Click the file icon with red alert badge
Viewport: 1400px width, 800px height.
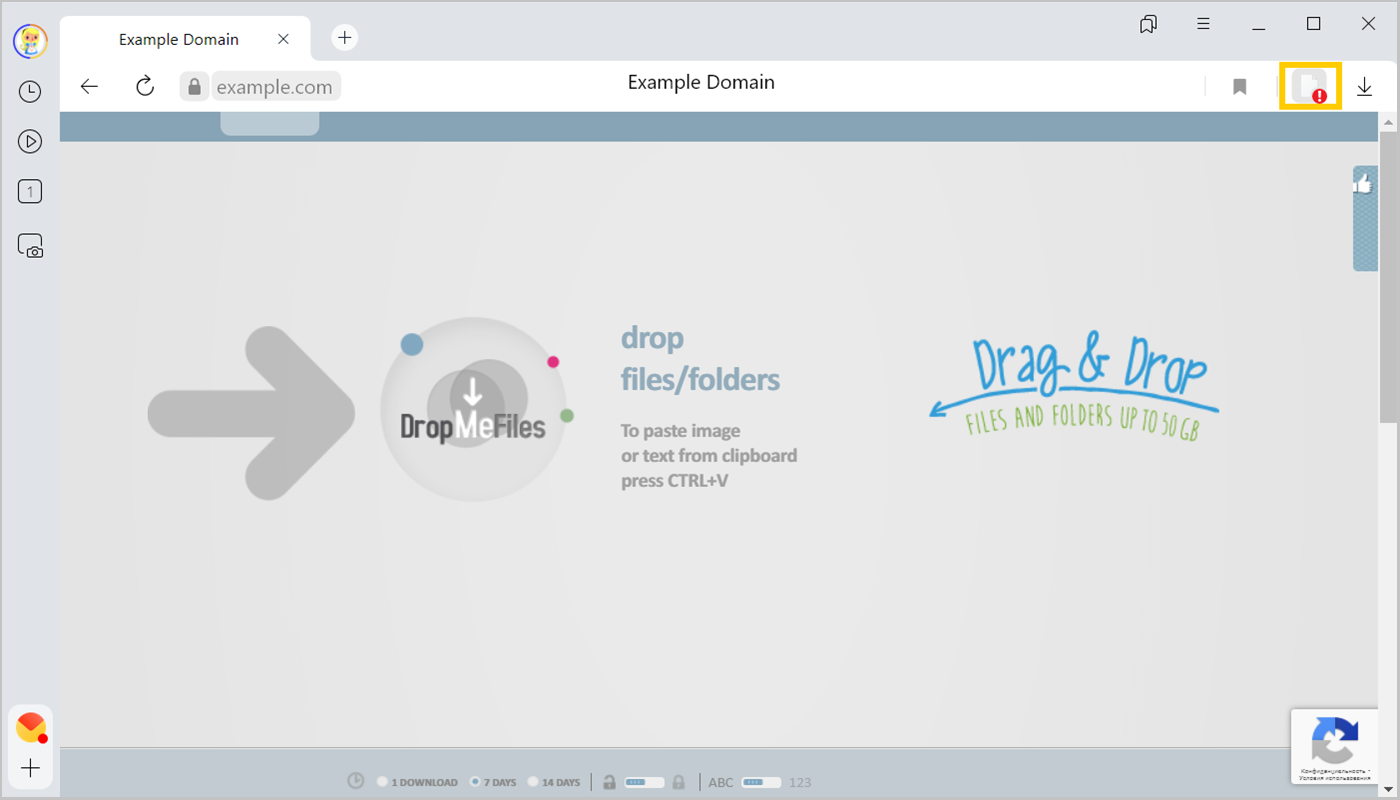click(1310, 87)
